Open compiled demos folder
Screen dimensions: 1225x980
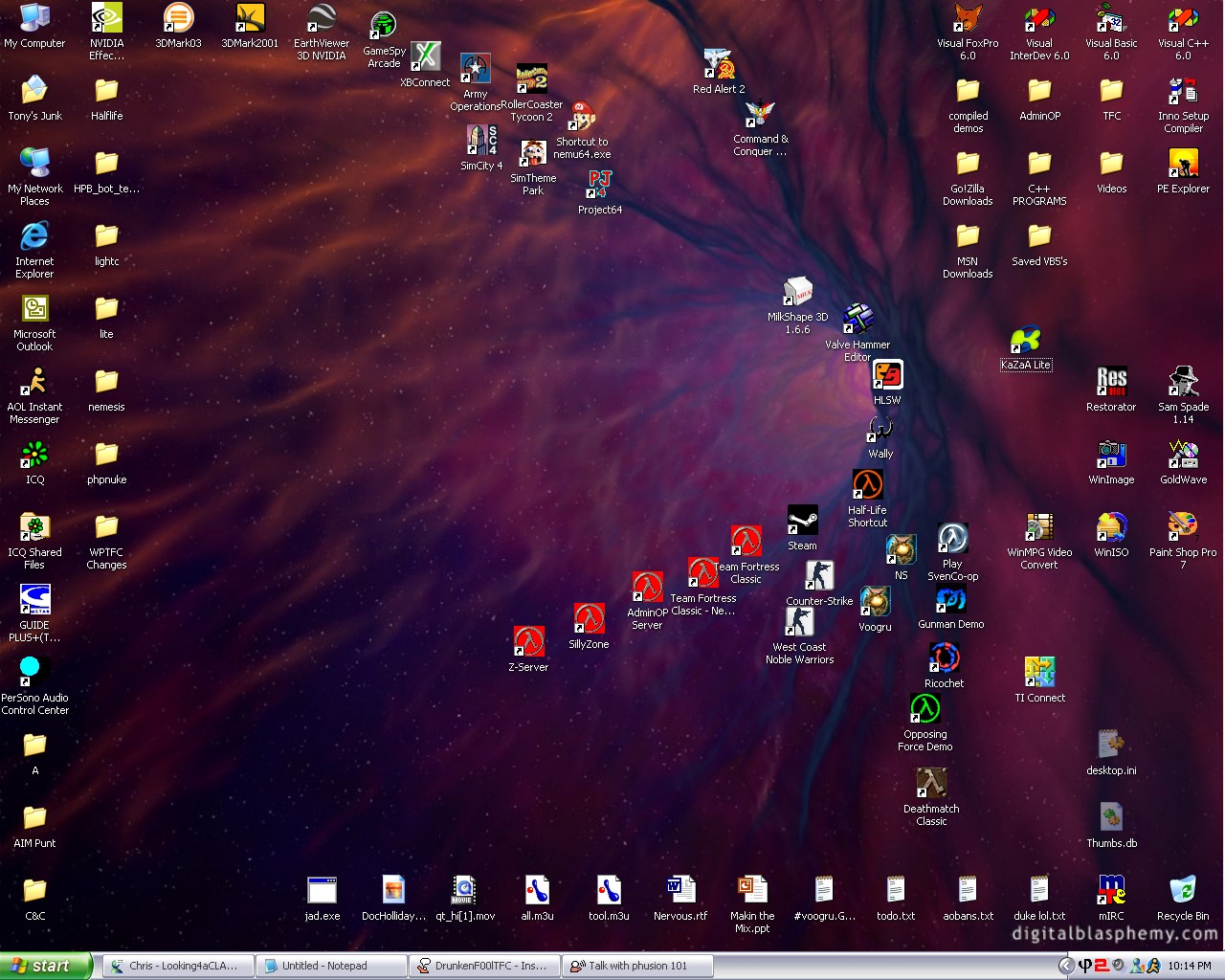click(x=968, y=104)
